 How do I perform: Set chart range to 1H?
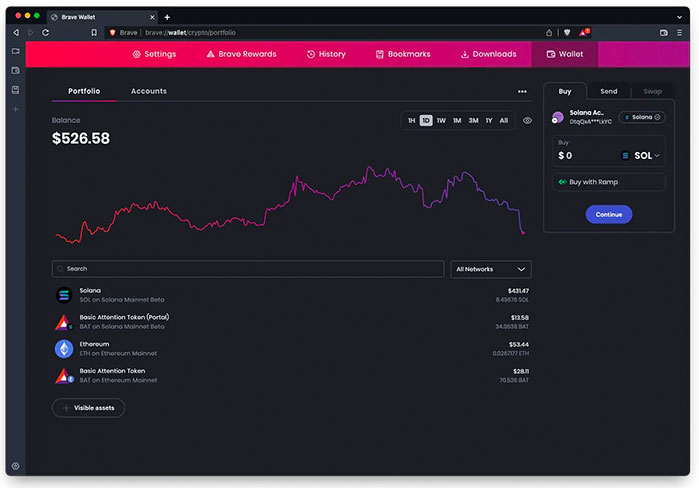[411, 120]
